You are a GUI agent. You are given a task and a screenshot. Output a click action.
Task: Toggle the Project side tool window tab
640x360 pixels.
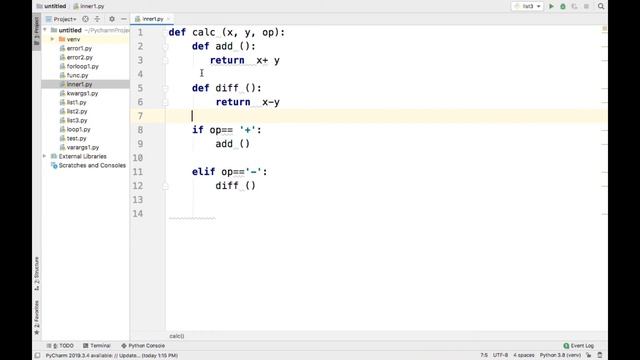[37, 31]
